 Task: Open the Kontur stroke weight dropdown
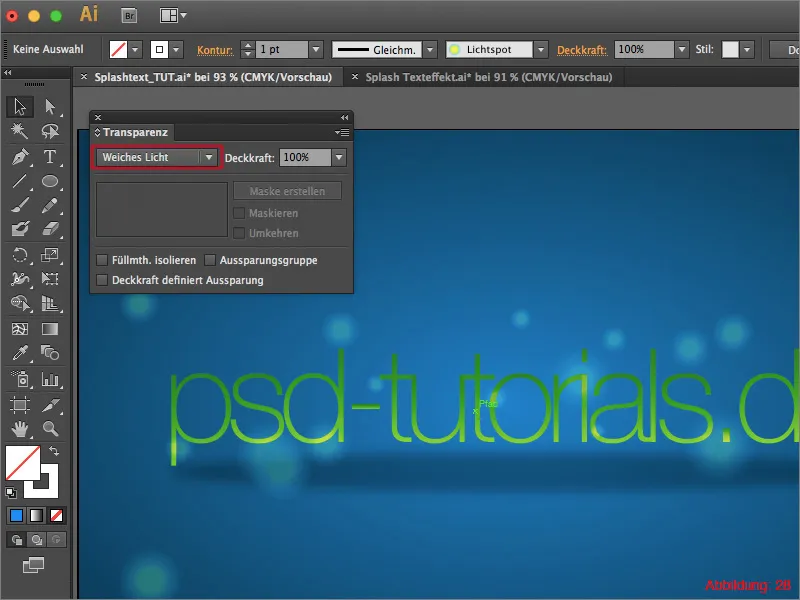pyautogui.click(x=316, y=49)
